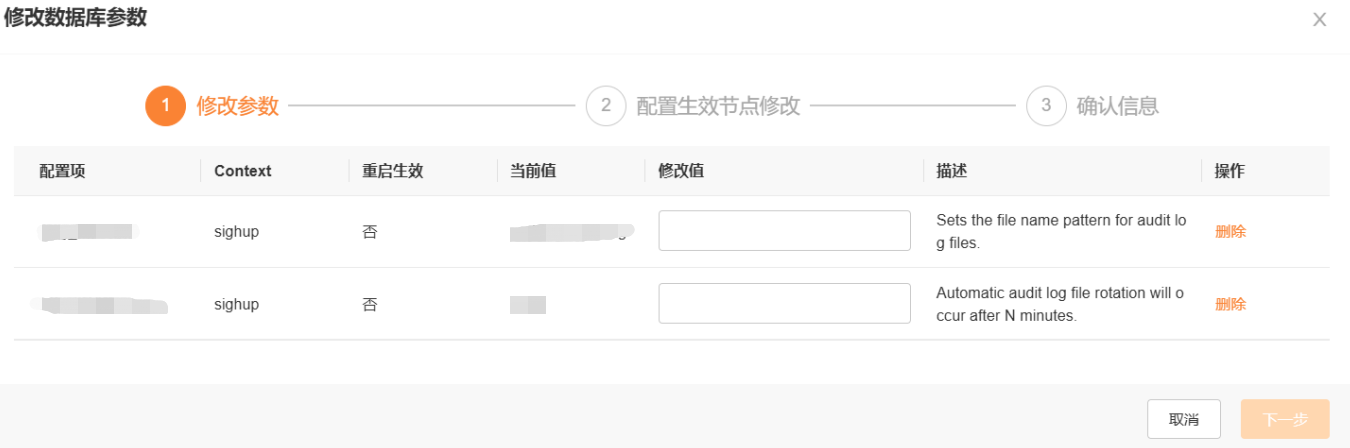Click the 操作 column header
The height and width of the screenshot is (448, 1350).
[1229, 171]
